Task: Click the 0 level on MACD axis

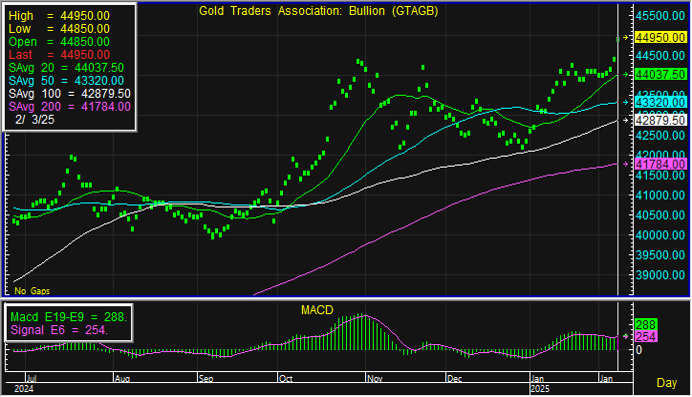Action: pos(639,350)
